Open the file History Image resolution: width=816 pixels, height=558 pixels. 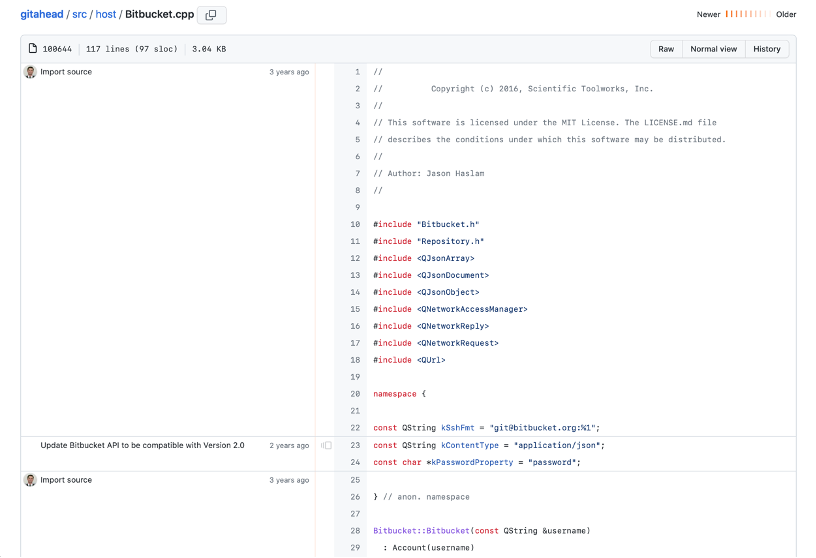[x=767, y=49]
